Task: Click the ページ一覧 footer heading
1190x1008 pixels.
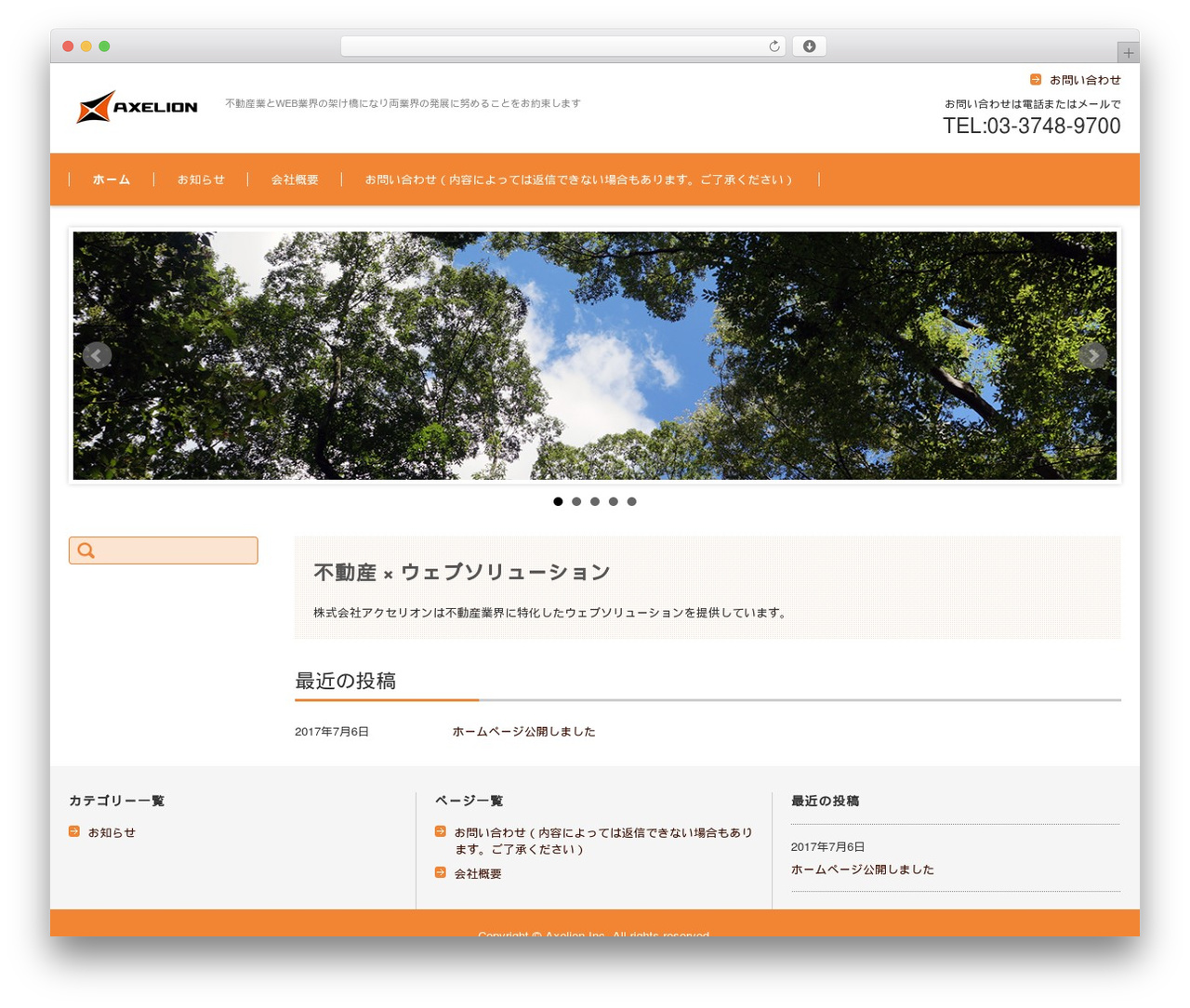Action: [469, 801]
